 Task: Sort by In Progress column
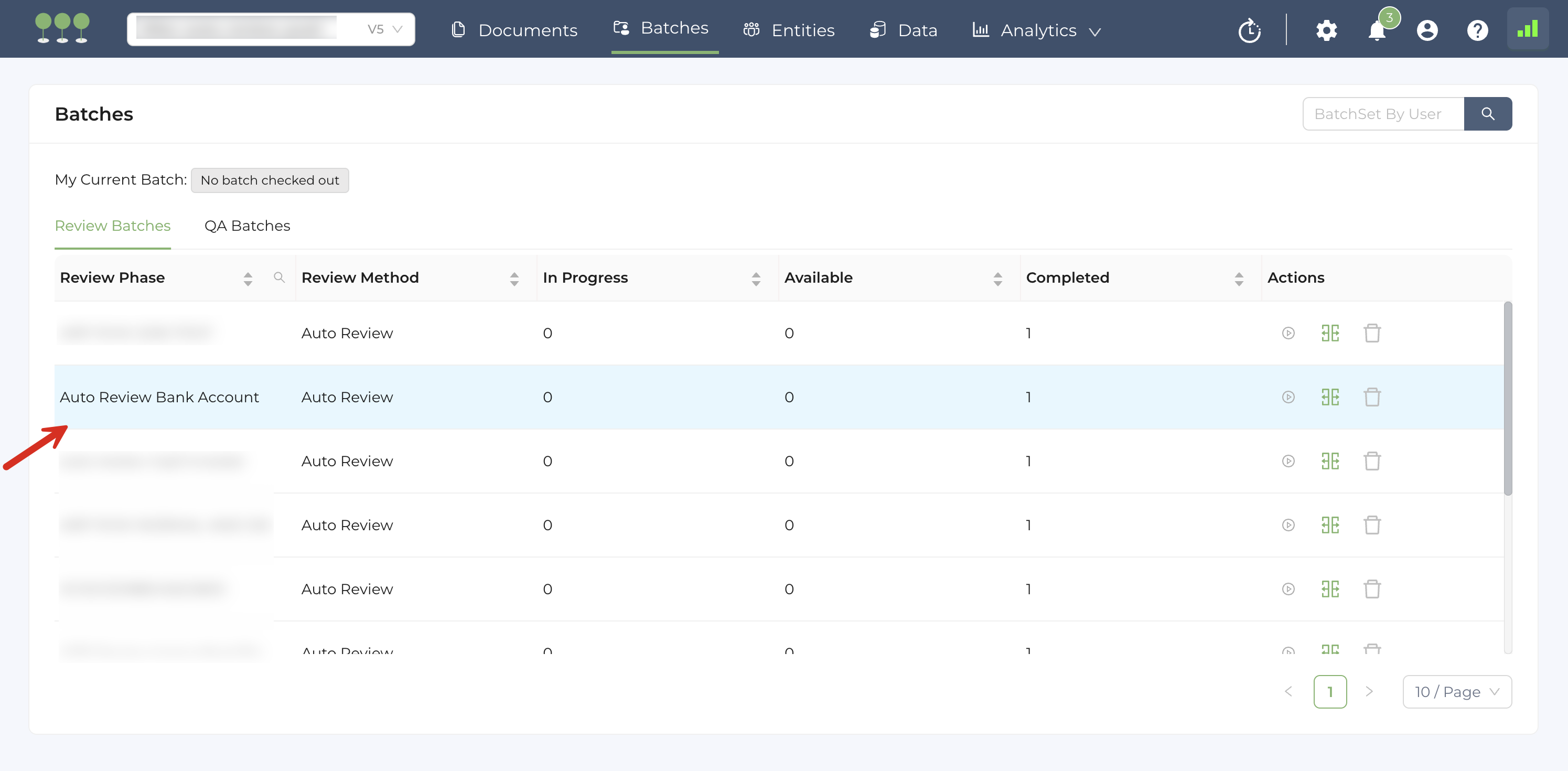point(755,279)
